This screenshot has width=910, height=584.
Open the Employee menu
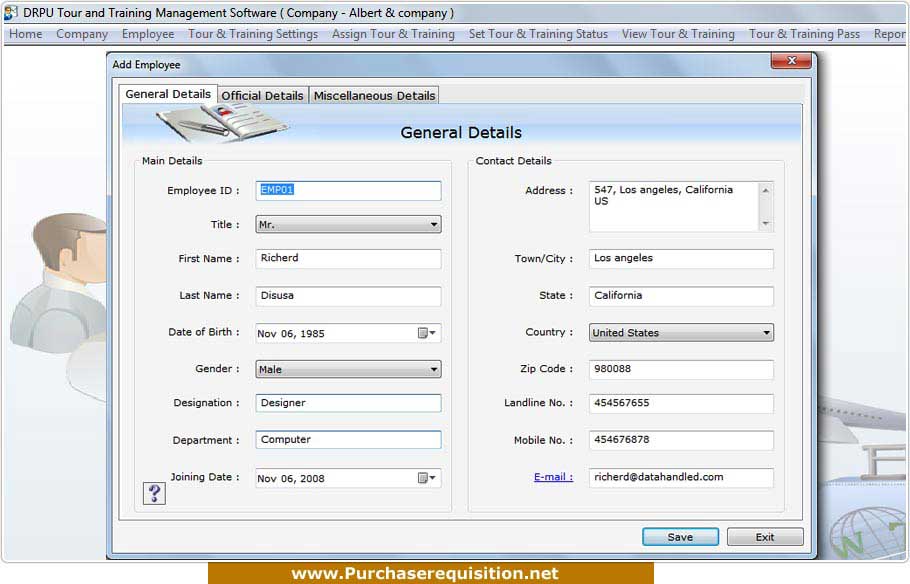pos(147,33)
